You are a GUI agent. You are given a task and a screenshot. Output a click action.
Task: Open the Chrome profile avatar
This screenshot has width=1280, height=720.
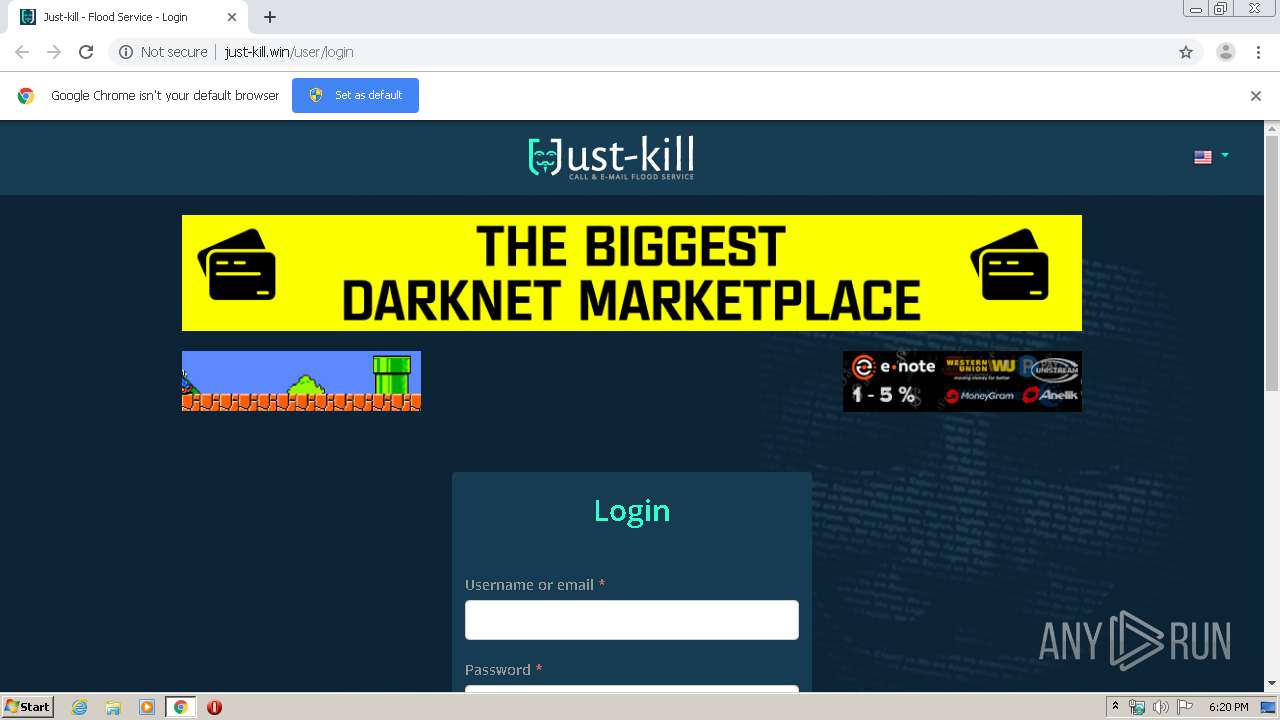1226,52
